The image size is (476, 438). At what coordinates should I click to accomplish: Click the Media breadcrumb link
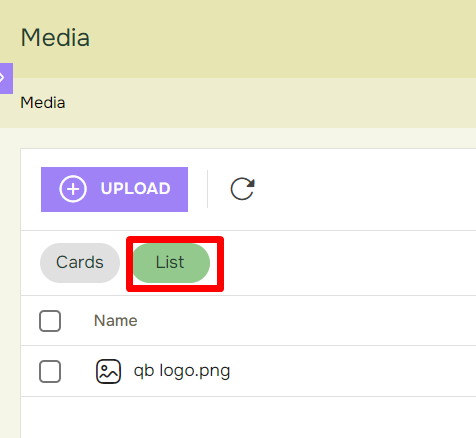(x=43, y=103)
